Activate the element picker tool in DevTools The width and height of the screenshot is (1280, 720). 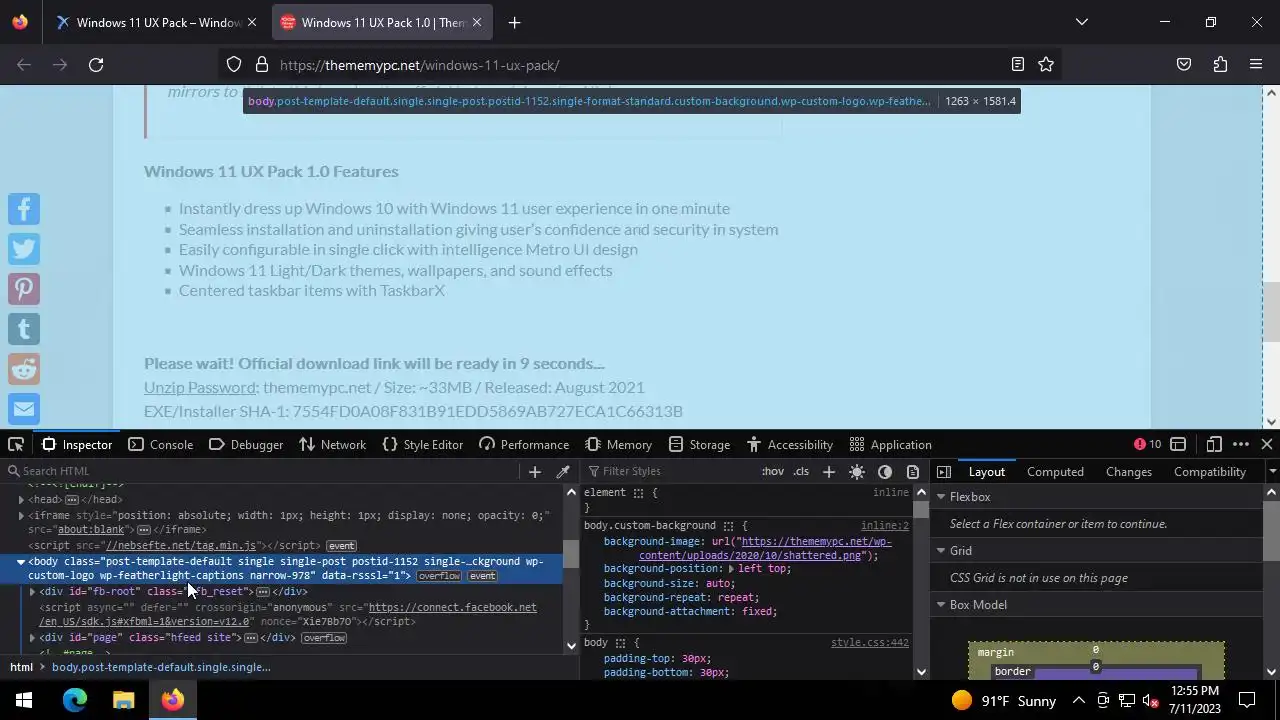pyautogui.click(x=16, y=444)
